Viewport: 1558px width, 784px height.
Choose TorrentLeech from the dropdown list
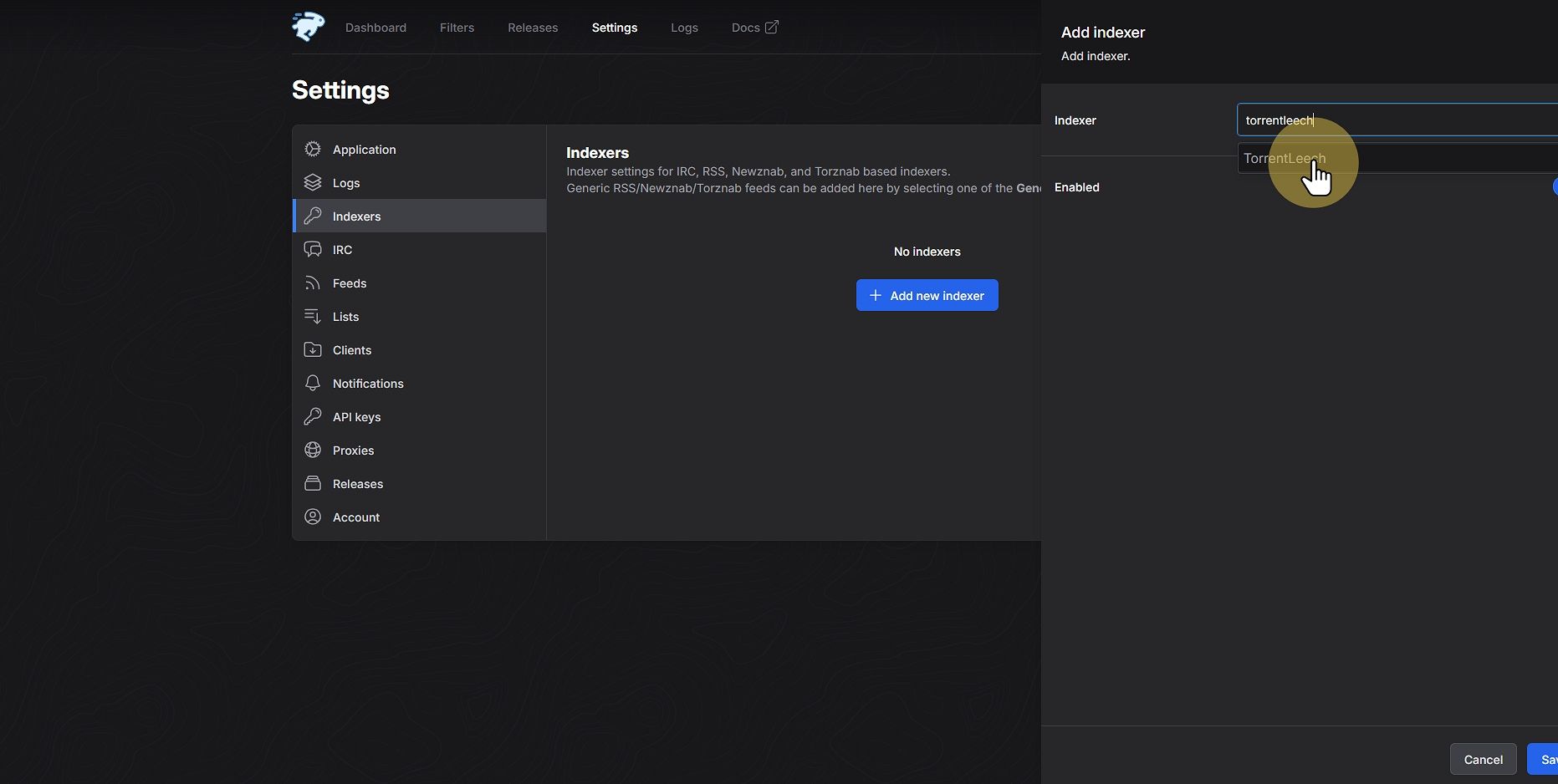tap(1397, 158)
